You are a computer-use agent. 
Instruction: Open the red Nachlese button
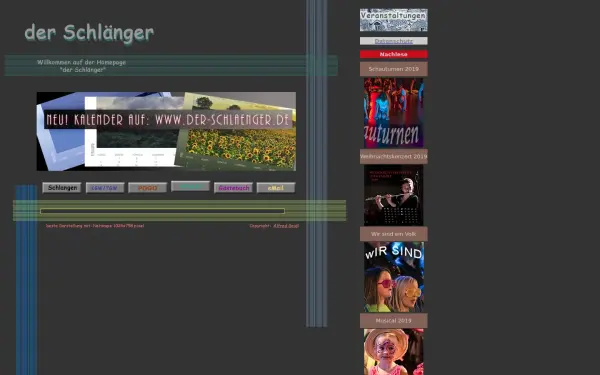pyautogui.click(x=393, y=54)
